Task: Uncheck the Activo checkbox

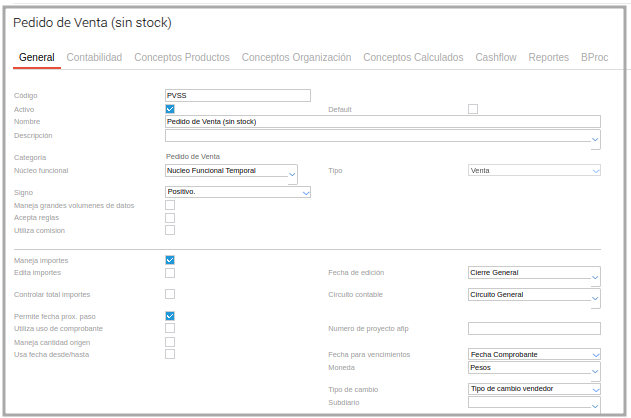Action: (170, 109)
